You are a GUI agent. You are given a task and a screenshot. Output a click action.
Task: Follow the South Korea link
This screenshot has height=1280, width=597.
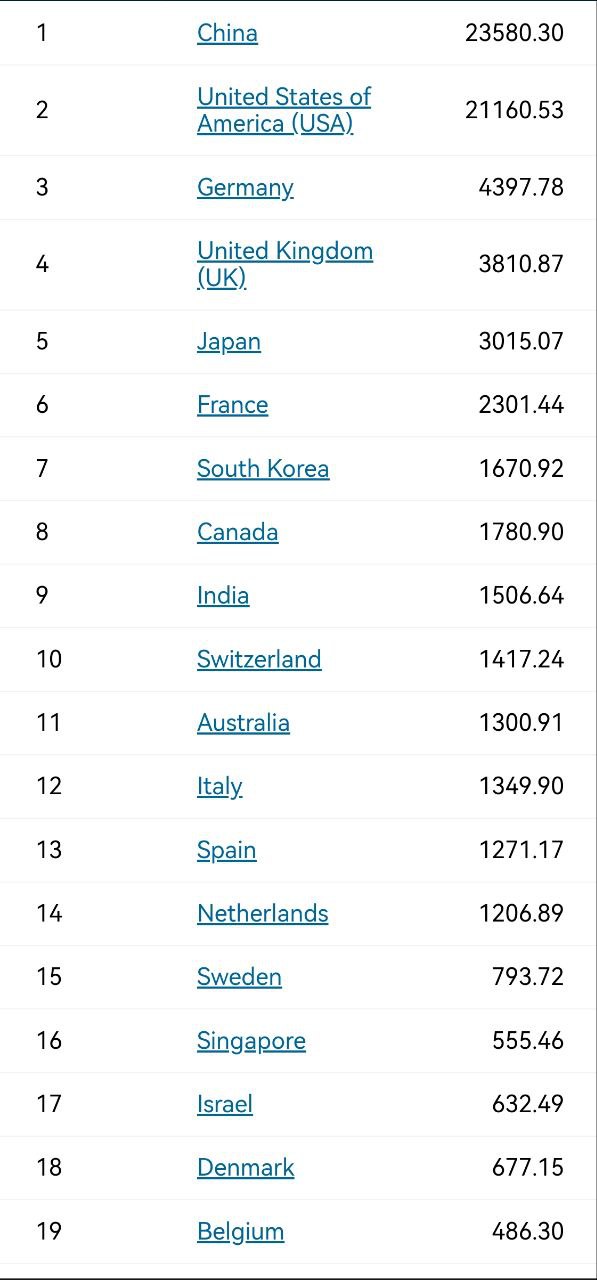pyautogui.click(x=263, y=468)
